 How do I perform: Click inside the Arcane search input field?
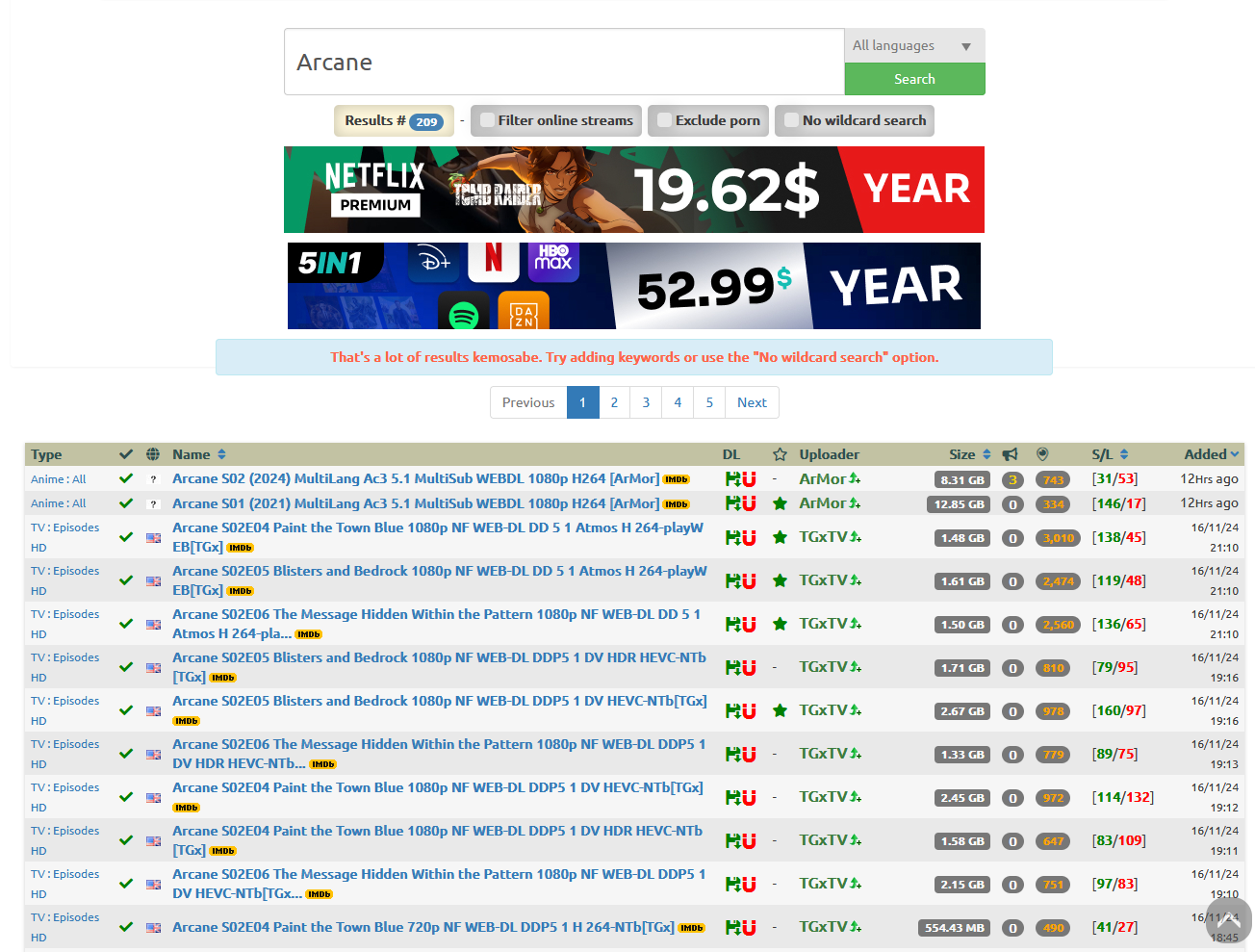pos(564,62)
